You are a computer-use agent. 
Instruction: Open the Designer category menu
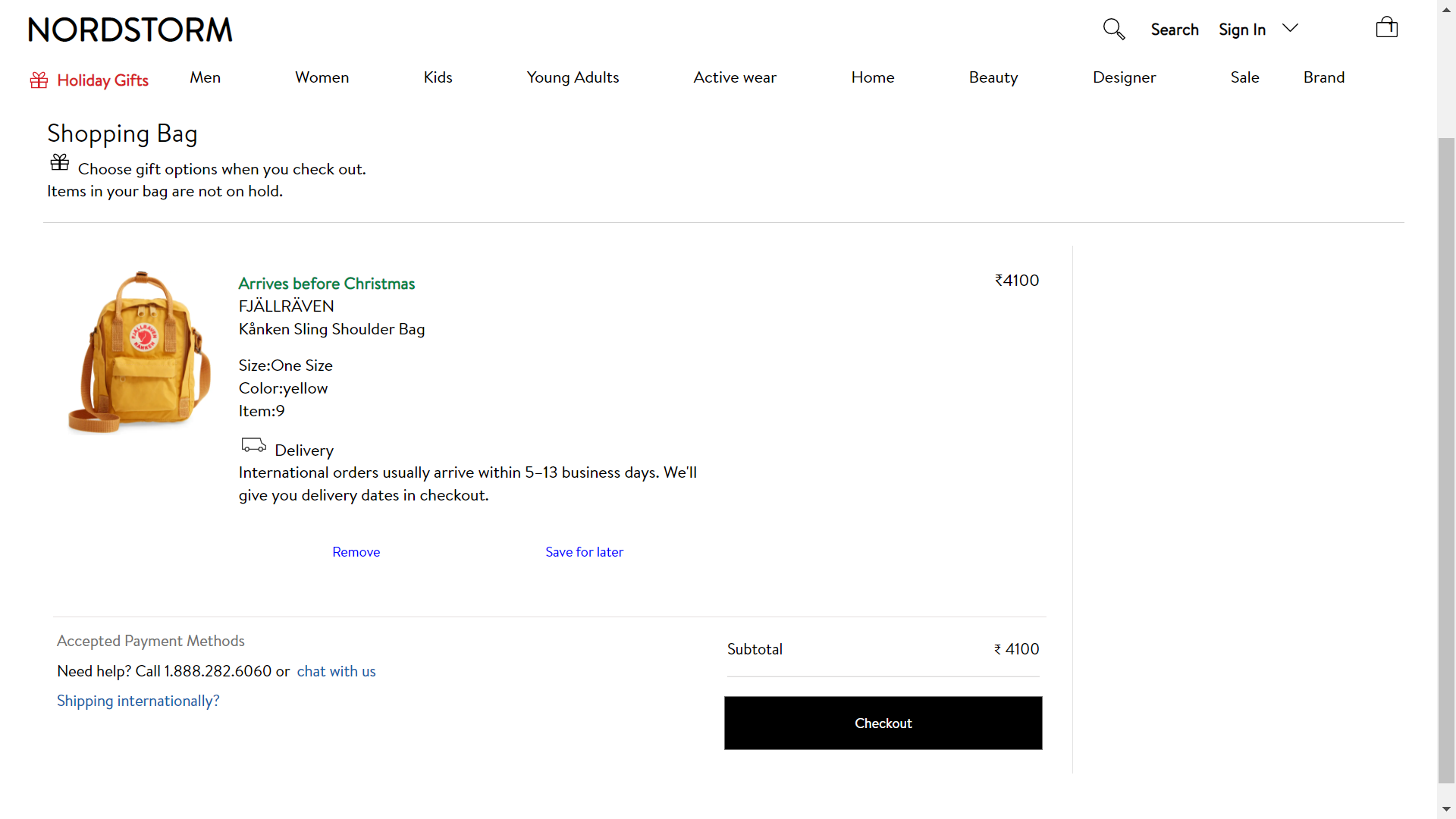1124,77
